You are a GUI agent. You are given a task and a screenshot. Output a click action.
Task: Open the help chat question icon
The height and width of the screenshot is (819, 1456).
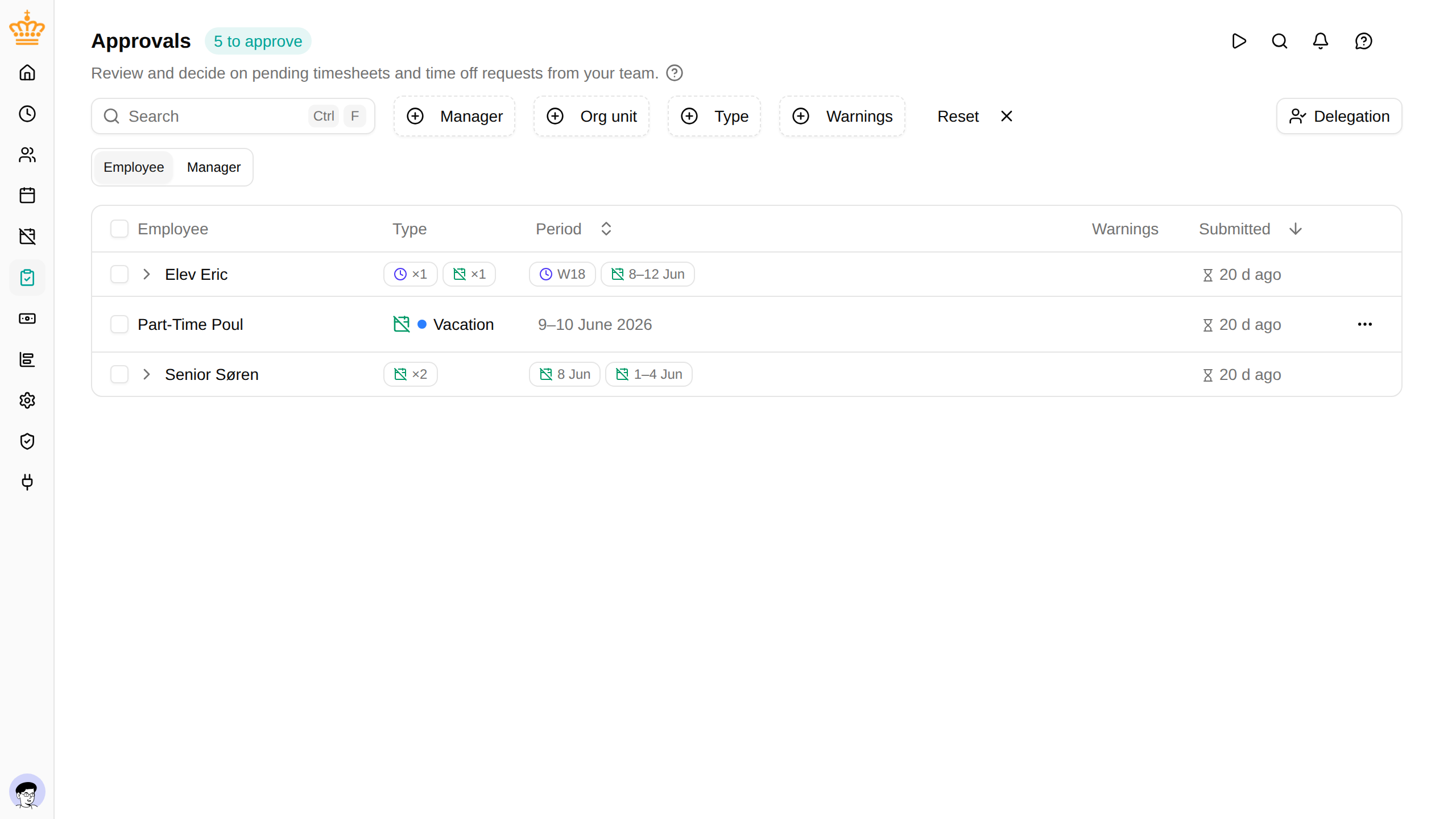pos(1364,41)
